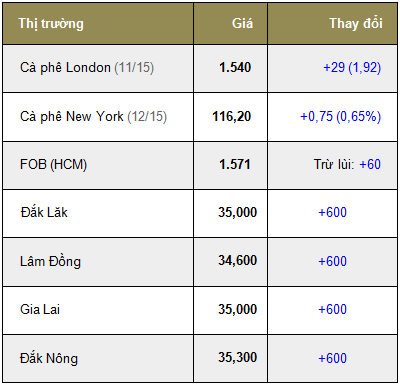This screenshot has width=400, height=386.
Task: Click the 'Thay đổi' column header
Action: point(356,23)
